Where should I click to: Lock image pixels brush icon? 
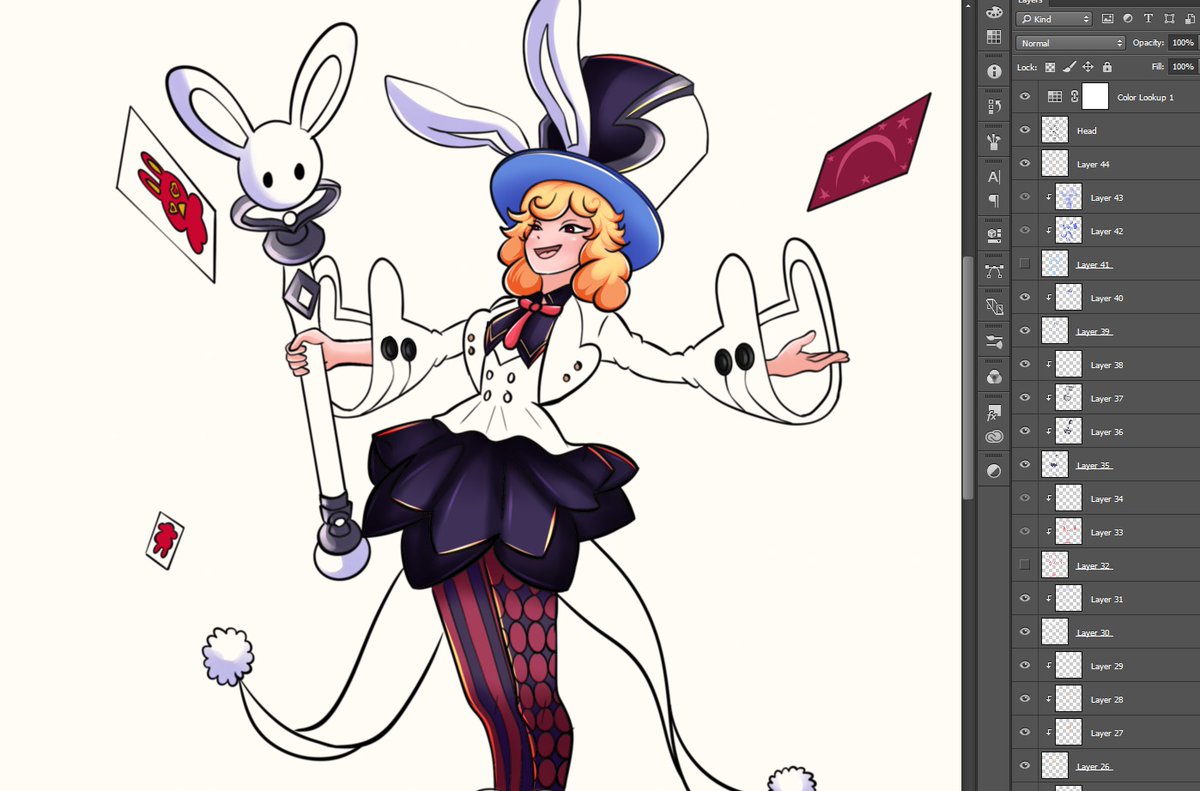(x=1069, y=68)
